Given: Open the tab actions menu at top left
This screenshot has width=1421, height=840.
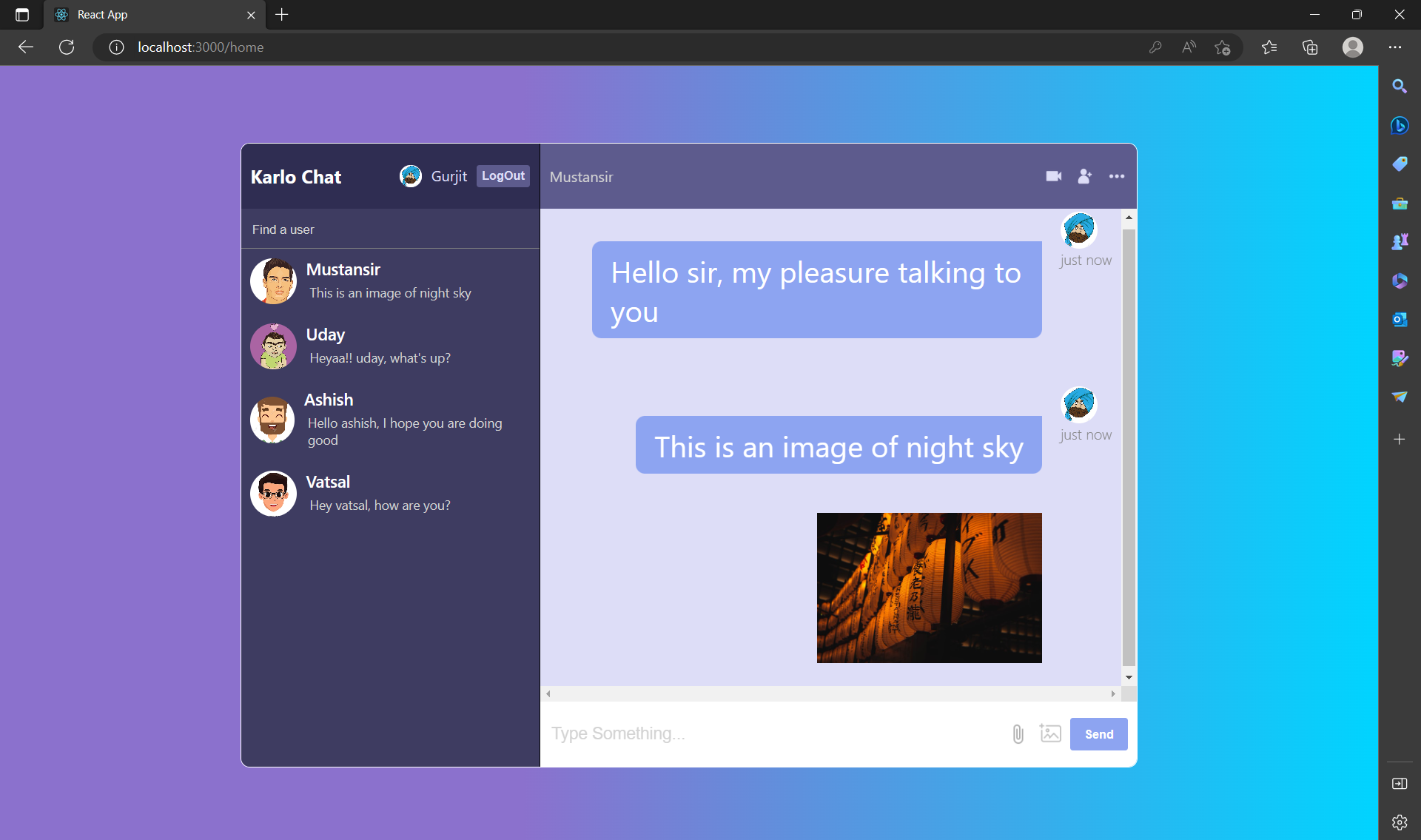Looking at the screenshot, I should point(21,15).
